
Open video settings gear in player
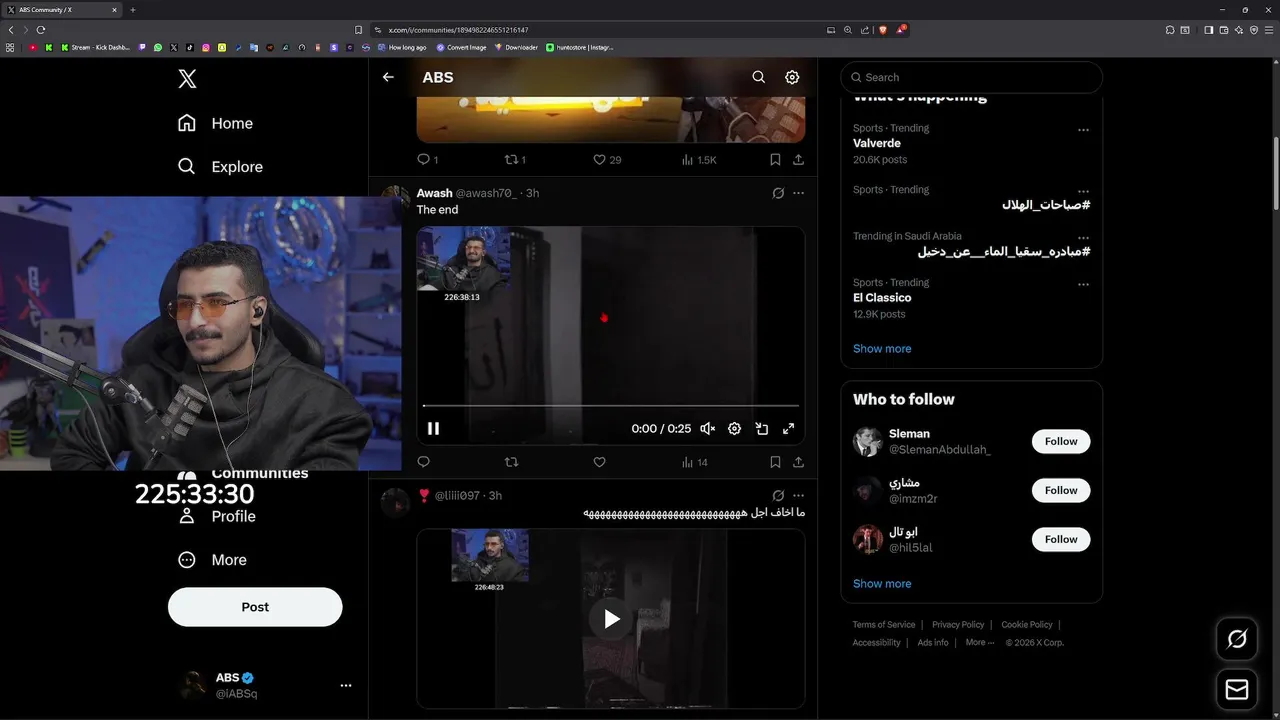click(x=734, y=428)
